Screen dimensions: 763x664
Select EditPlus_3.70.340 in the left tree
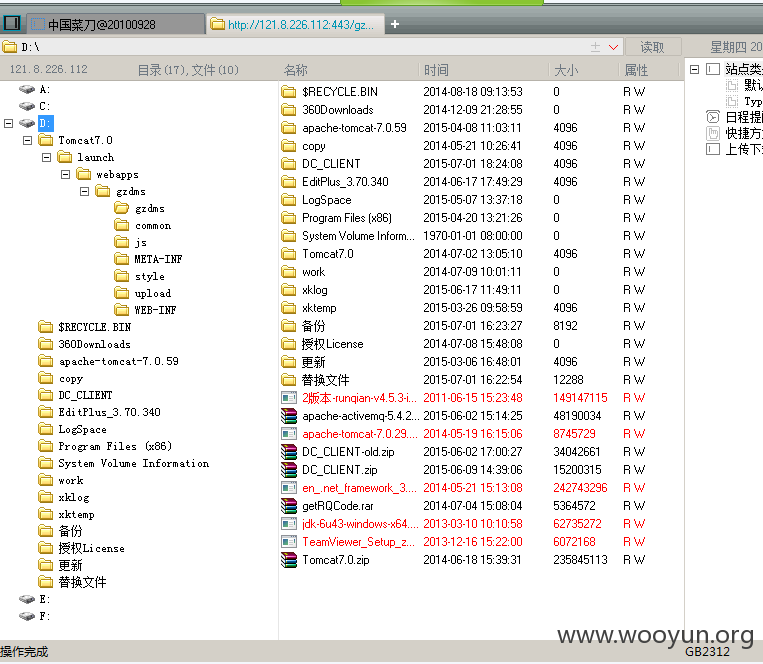[x=109, y=412]
